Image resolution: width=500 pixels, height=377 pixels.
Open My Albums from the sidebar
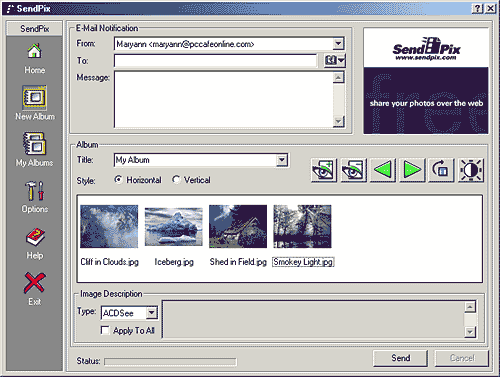point(35,143)
